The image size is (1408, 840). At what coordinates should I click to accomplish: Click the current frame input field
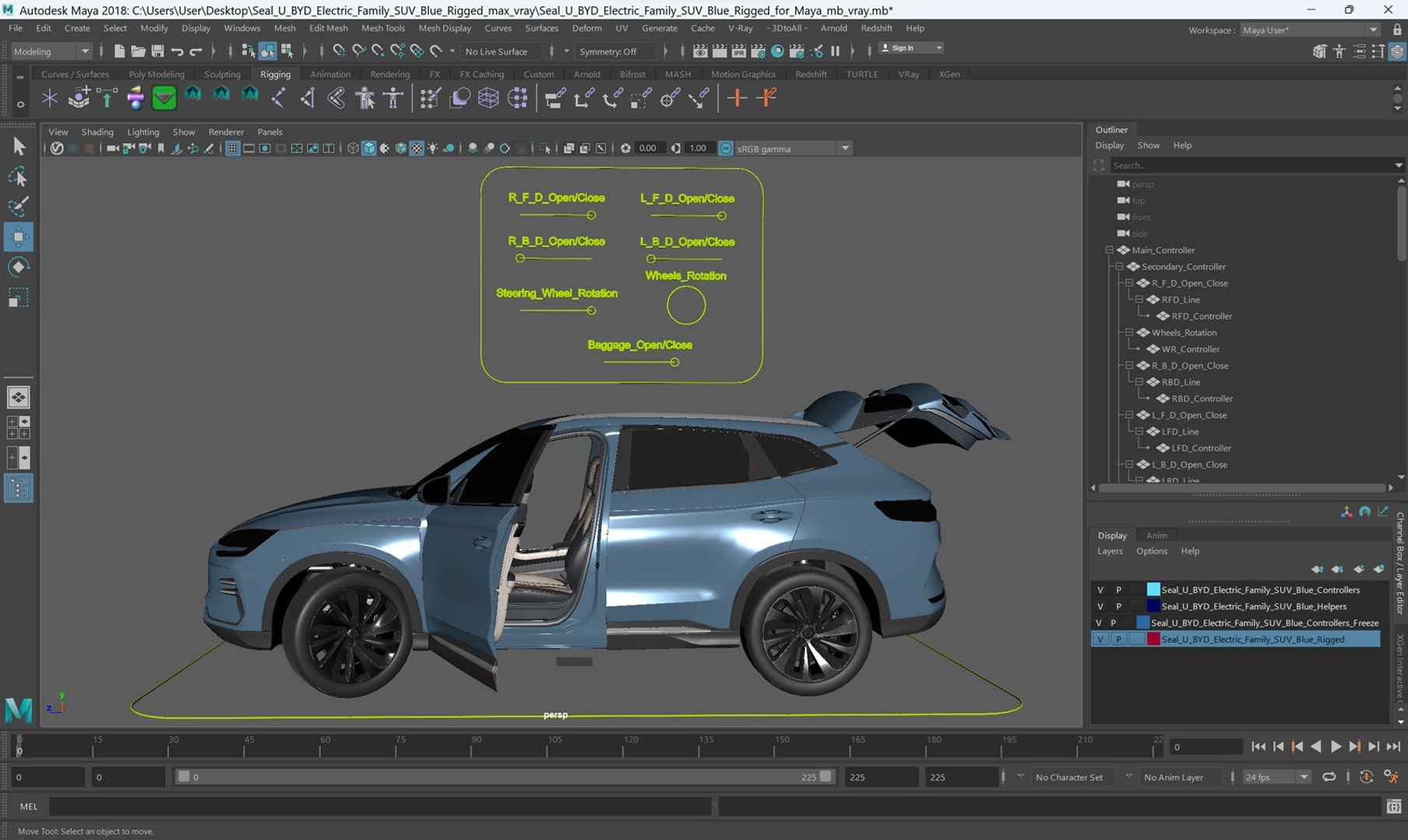1206,747
